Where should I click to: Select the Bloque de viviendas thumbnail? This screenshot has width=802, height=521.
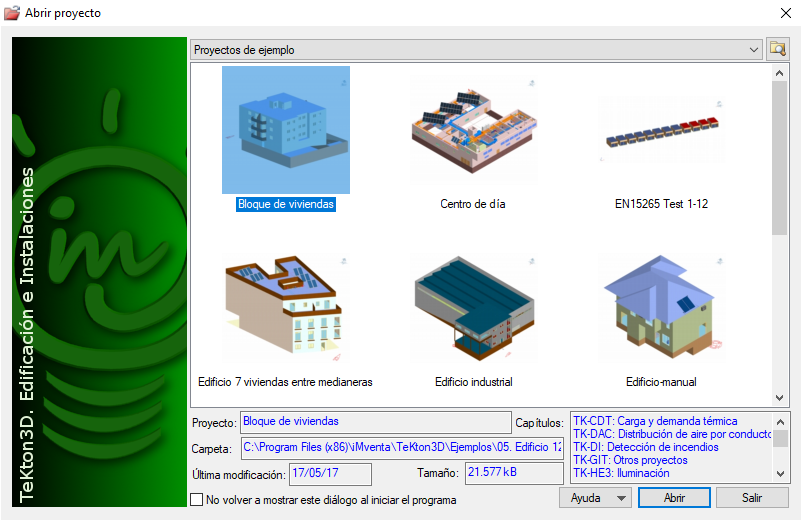(x=286, y=130)
